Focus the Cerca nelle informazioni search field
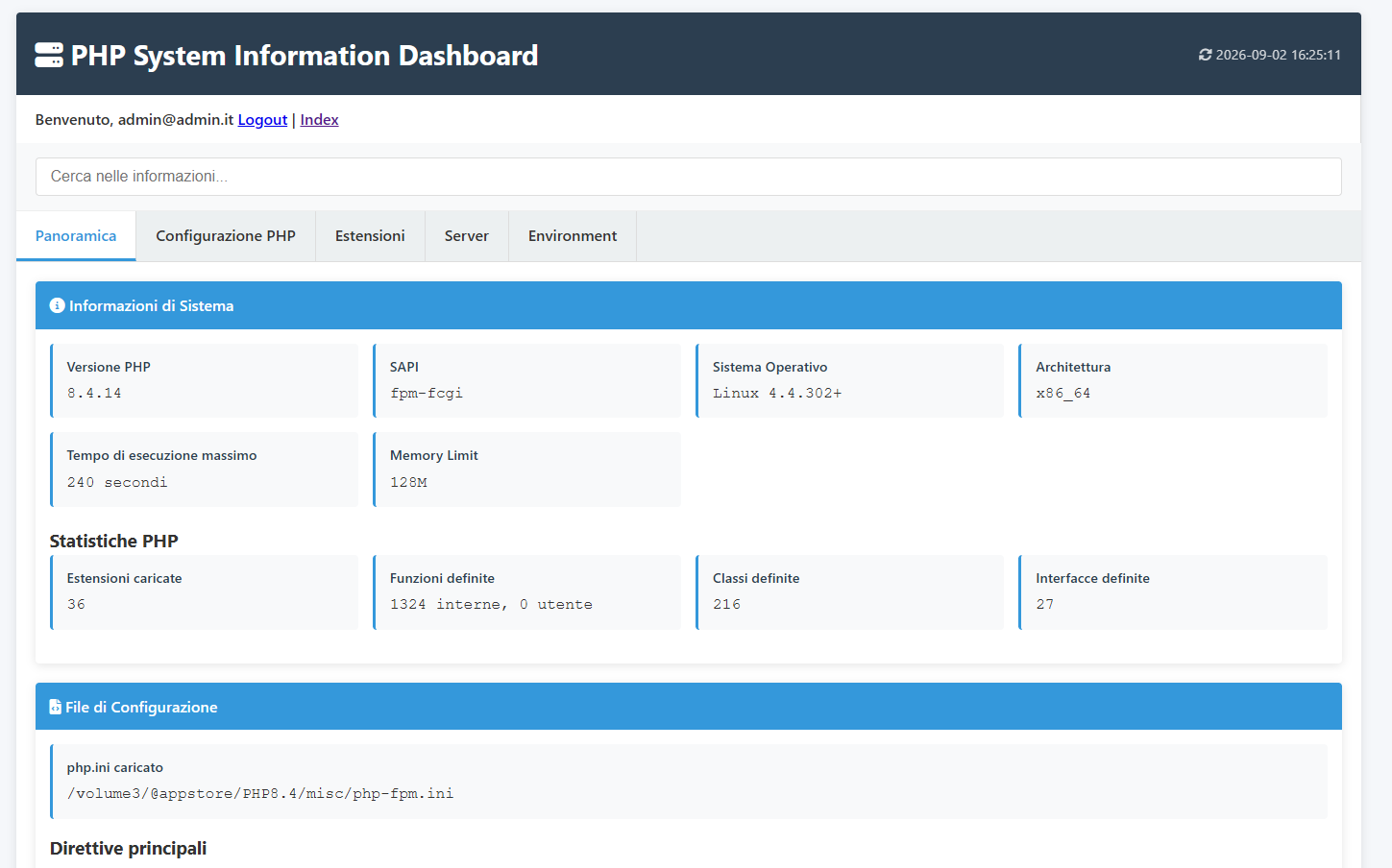The height and width of the screenshot is (868, 1392). click(x=689, y=177)
